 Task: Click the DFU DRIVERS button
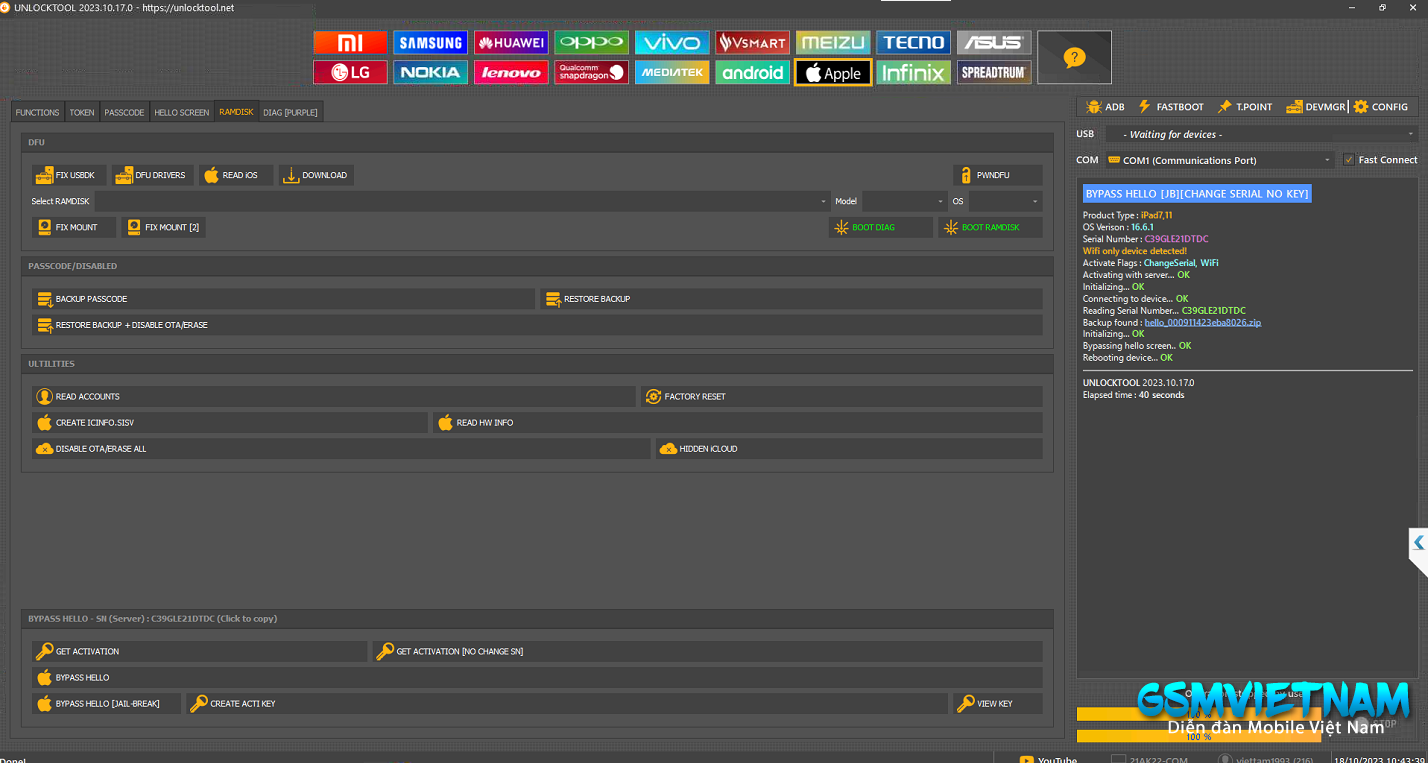[152, 175]
